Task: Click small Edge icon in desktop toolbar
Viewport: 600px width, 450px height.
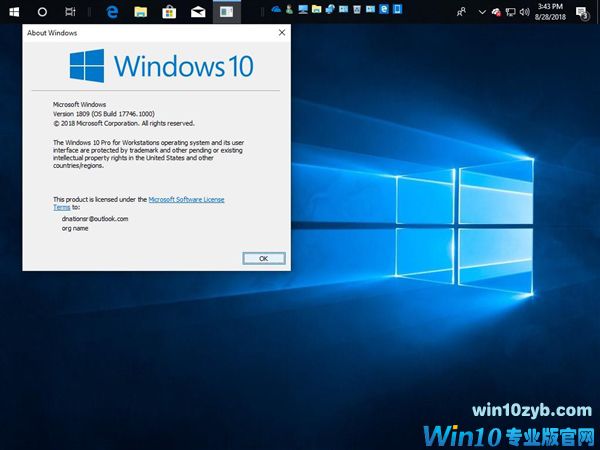Action: click(x=384, y=9)
